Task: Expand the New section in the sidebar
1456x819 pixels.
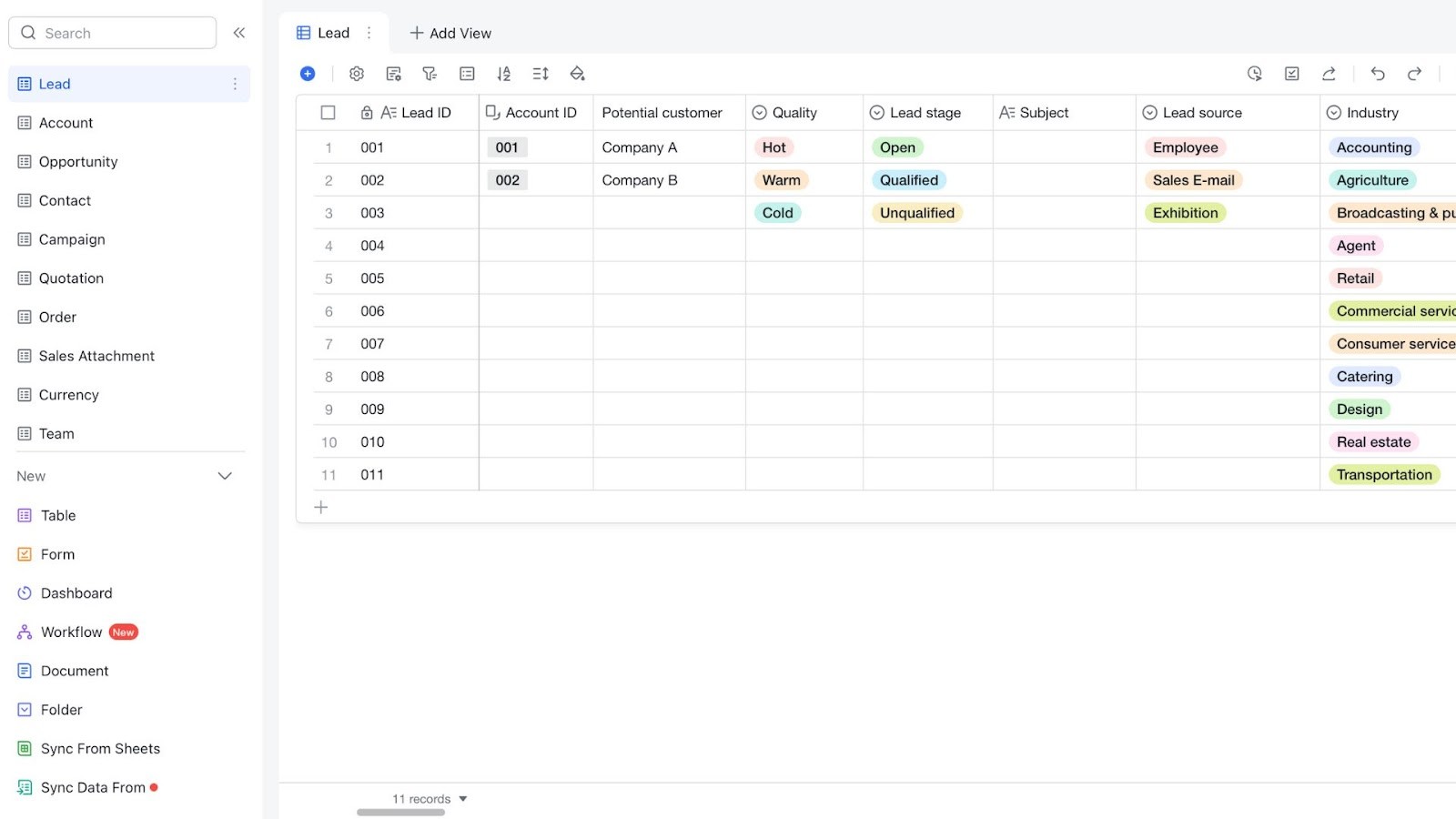Action: click(225, 475)
